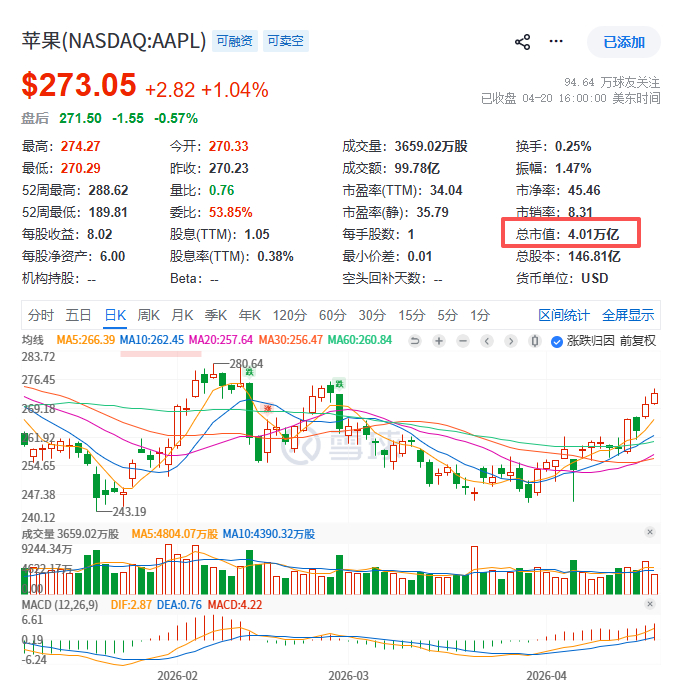Click the 94.64 万球友关注 followers text
The image size is (683, 693).
tap(612, 82)
